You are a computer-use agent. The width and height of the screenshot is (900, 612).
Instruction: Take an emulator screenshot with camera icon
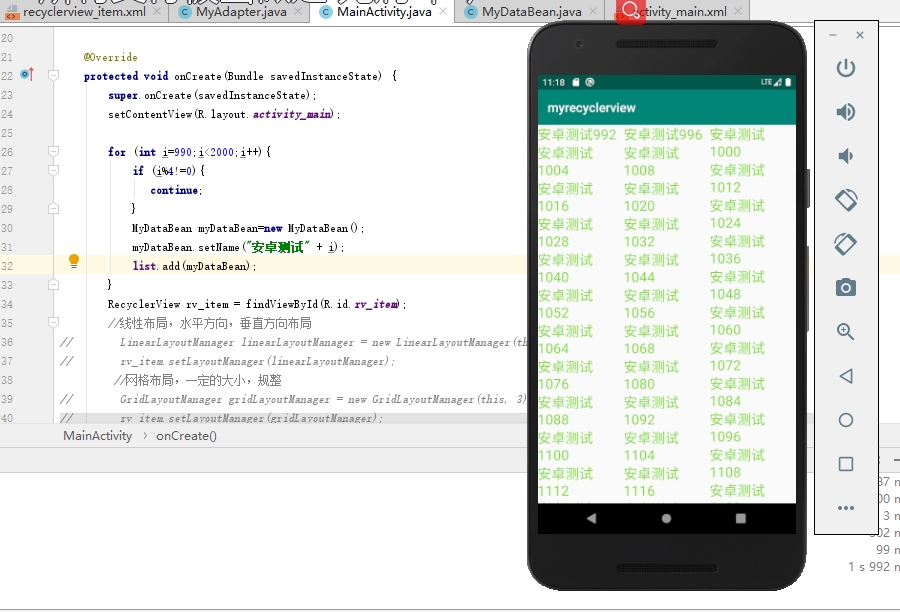[x=846, y=288]
